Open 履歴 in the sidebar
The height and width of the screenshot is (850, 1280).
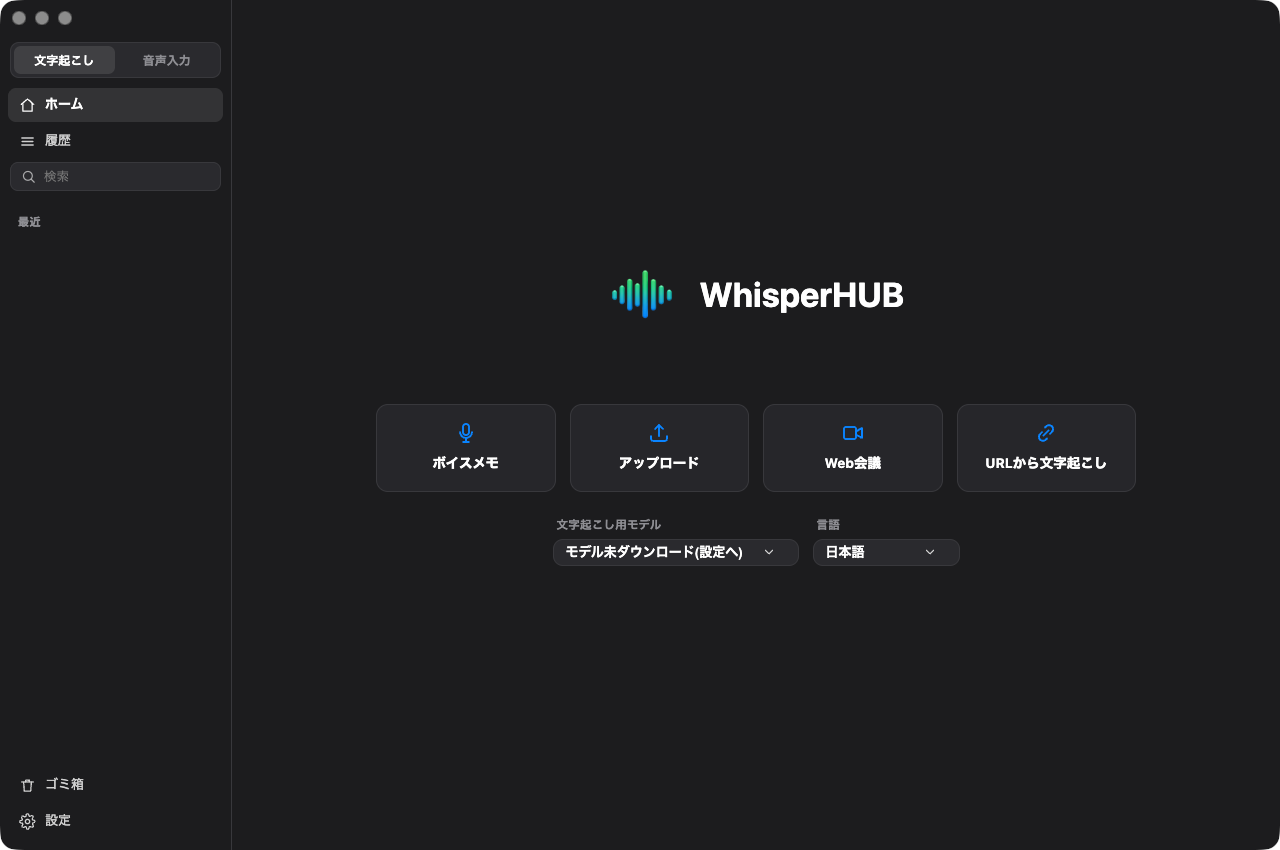coord(115,141)
